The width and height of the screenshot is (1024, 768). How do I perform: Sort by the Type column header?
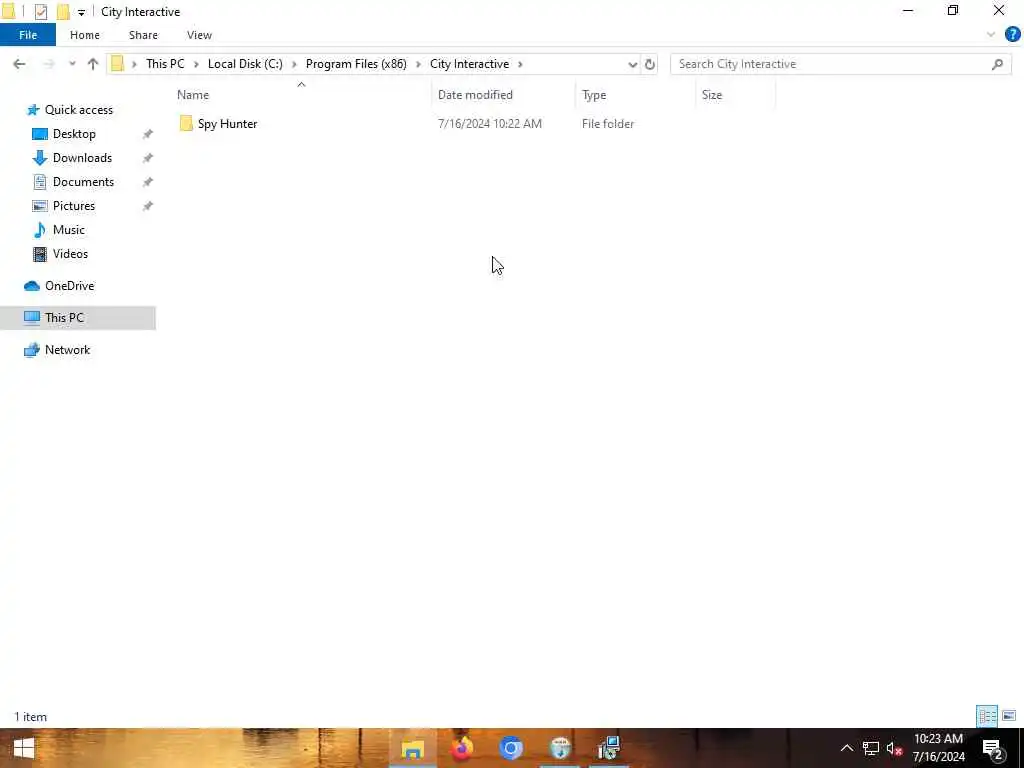[636, 95]
